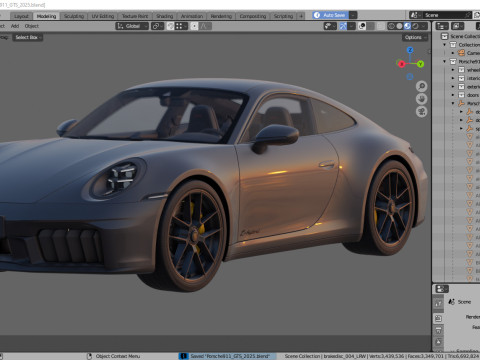This screenshot has height=360, width=480.
Task: Toggle snapping magnet icon
Action: 170,26
